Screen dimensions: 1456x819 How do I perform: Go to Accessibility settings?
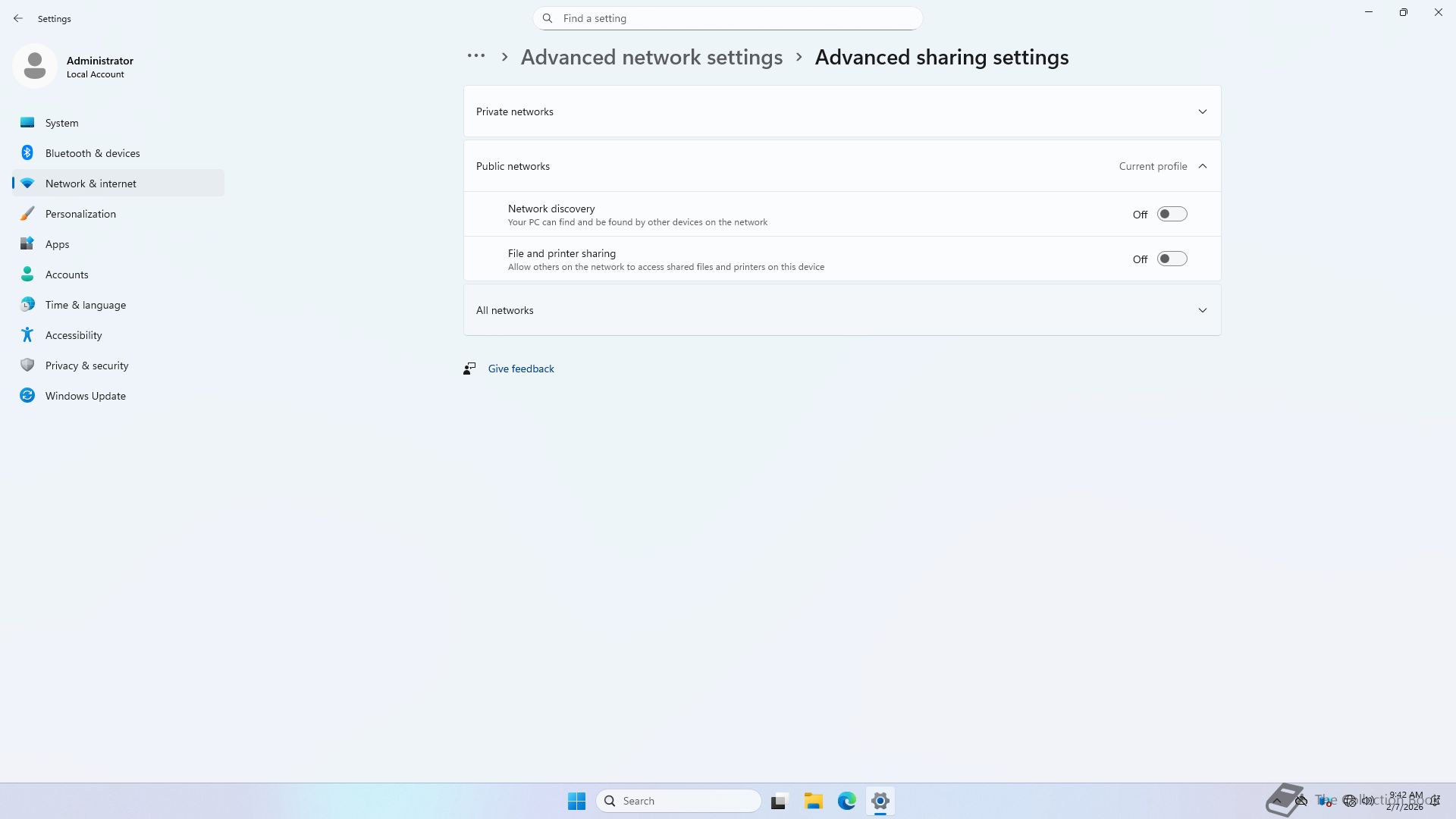(x=73, y=335)
